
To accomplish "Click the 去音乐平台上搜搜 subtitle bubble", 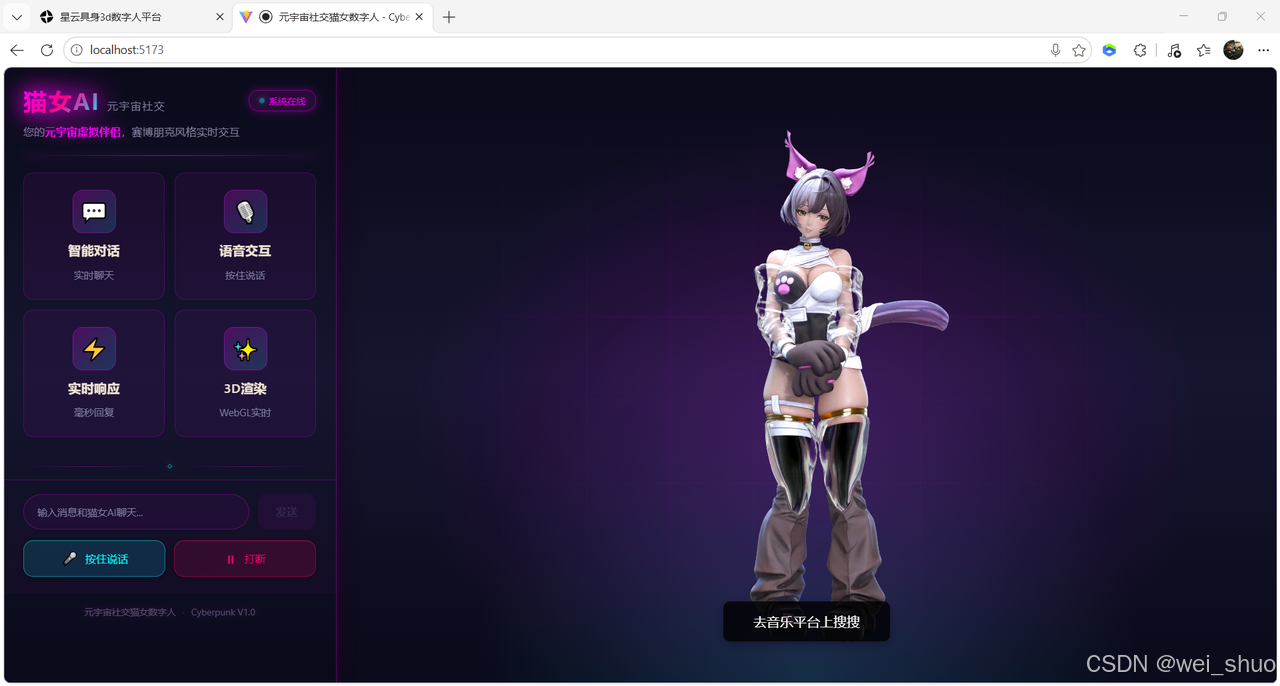I will (x=806, y=622).
